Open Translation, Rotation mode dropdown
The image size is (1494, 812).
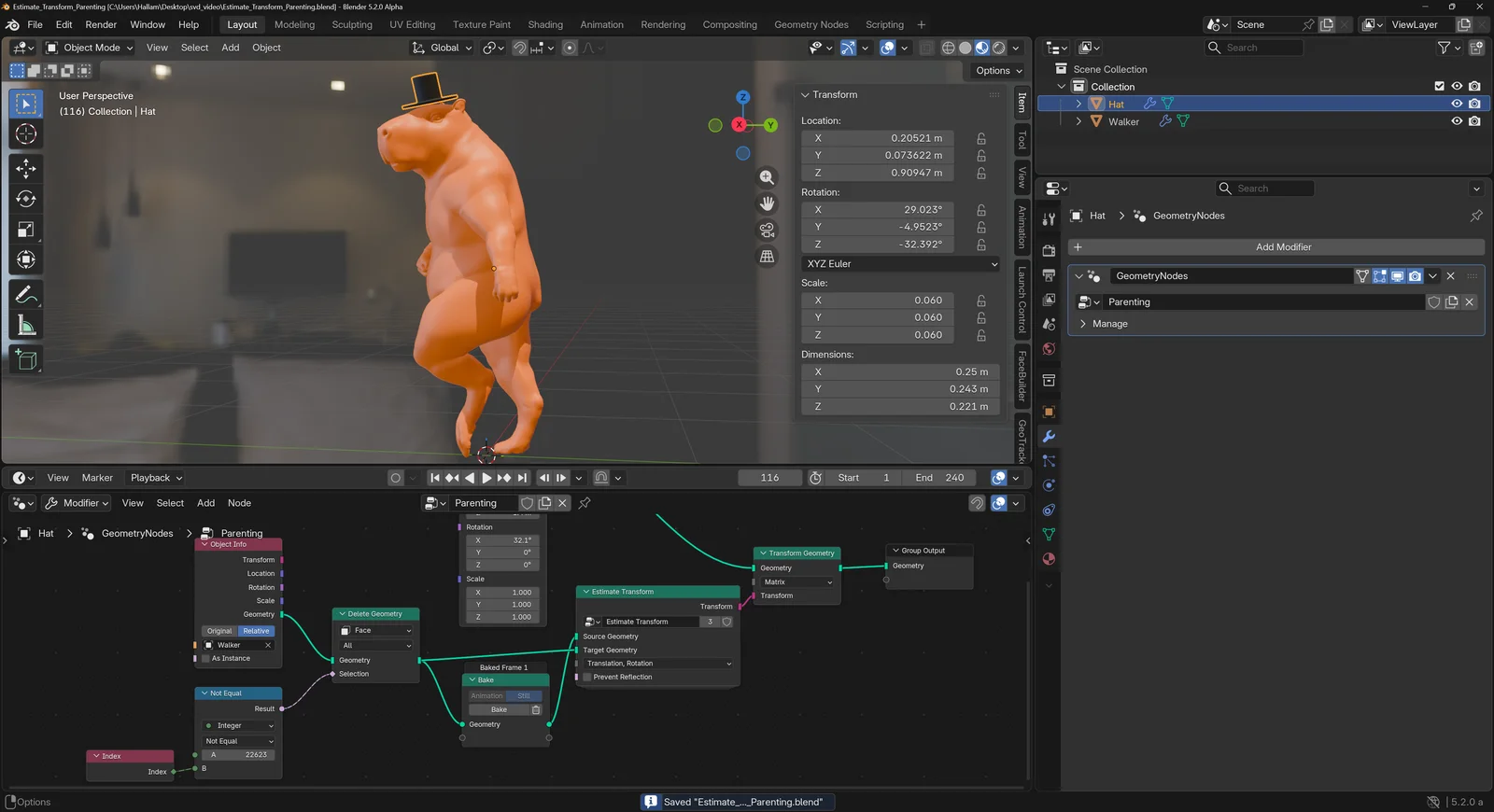(x=658, y=664)
